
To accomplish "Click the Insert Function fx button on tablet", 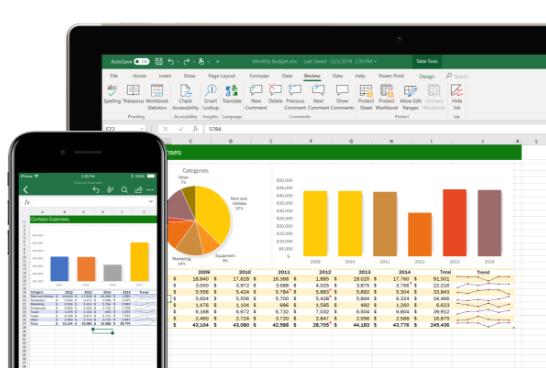I will coord(196,129).
